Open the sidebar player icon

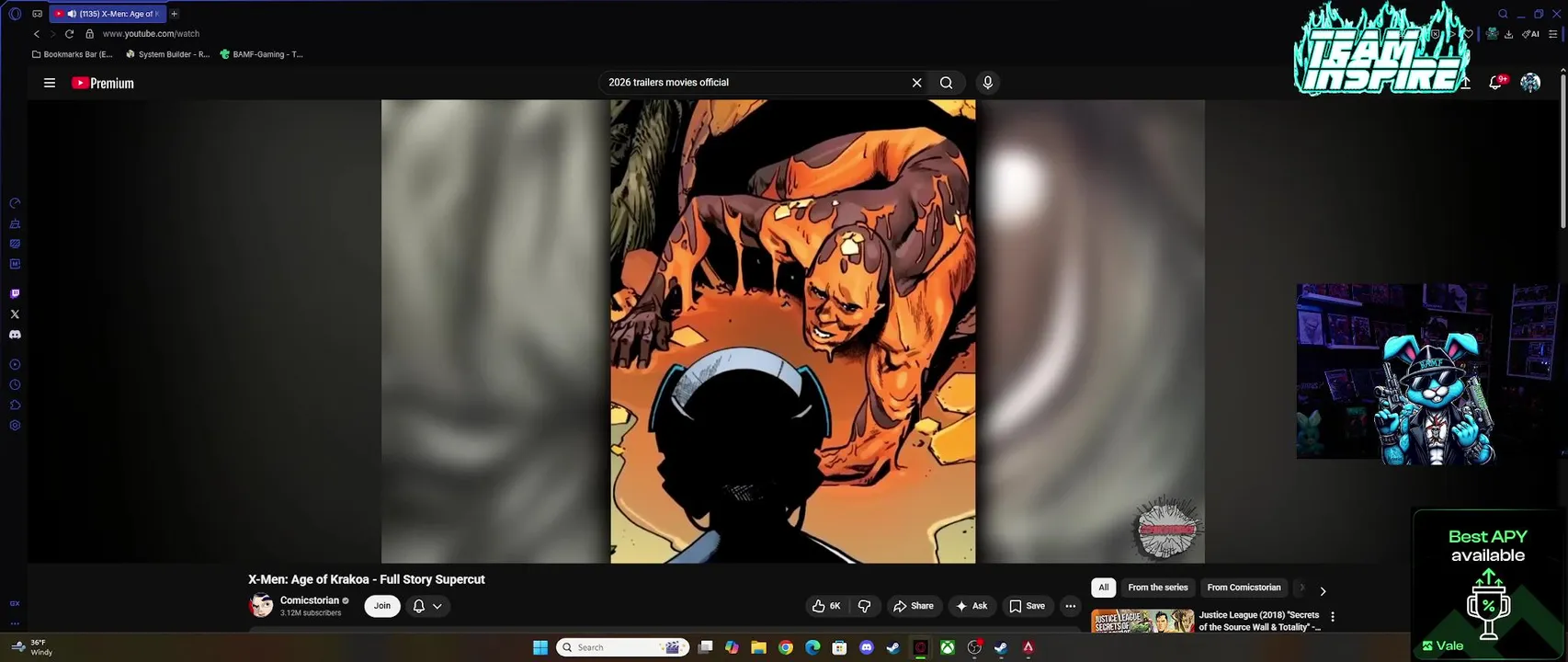click(x=15, y=365)
